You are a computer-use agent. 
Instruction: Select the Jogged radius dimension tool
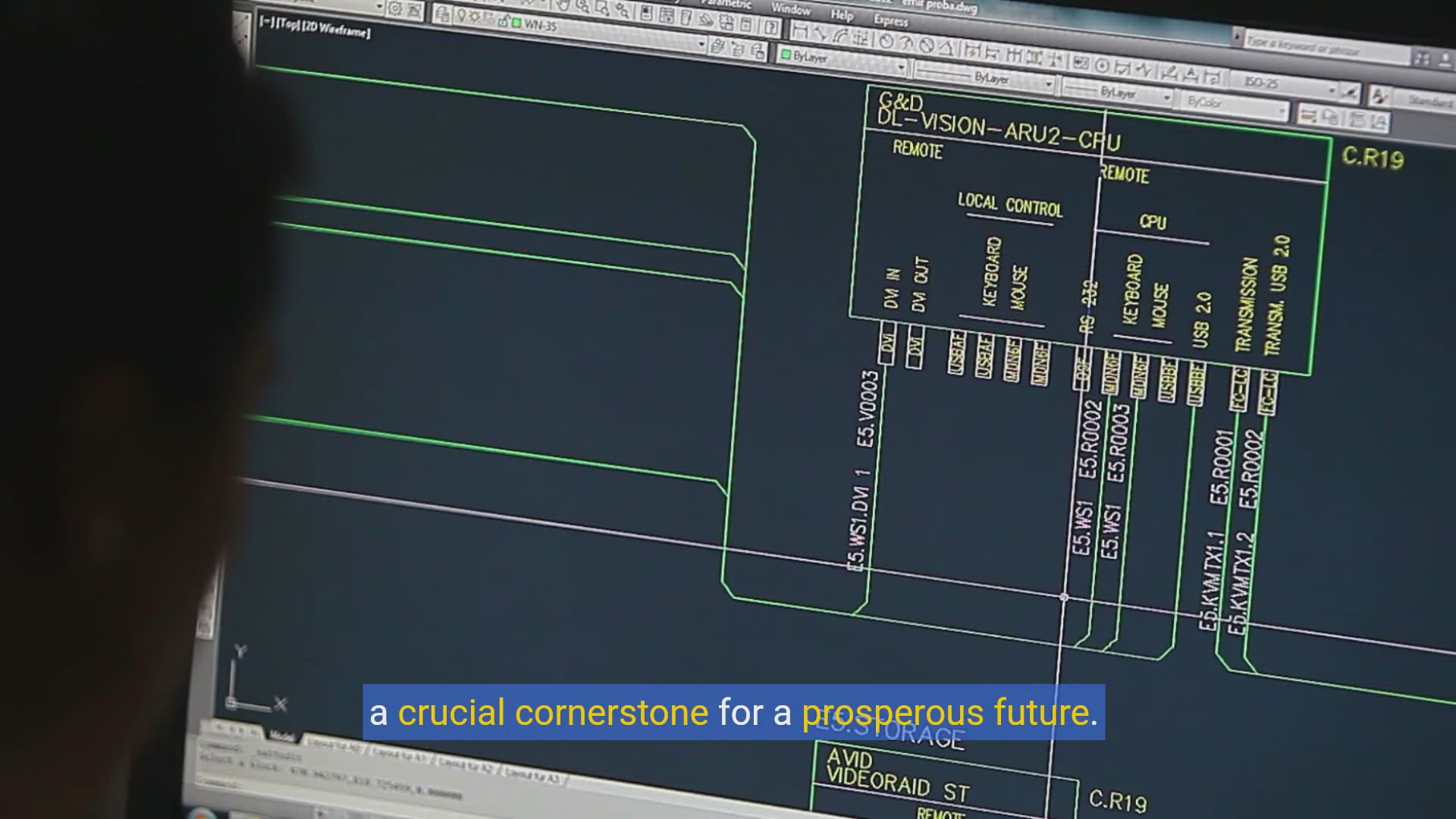pyautogui.click(x=905, y=42)
